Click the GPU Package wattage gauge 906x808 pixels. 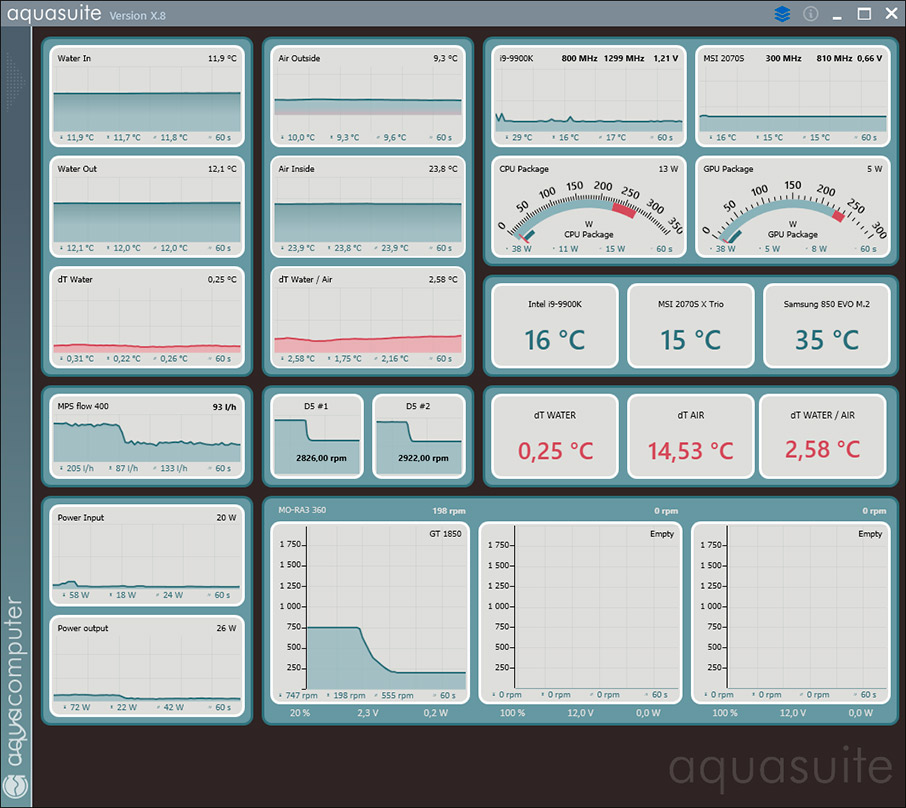coord(793,207)
